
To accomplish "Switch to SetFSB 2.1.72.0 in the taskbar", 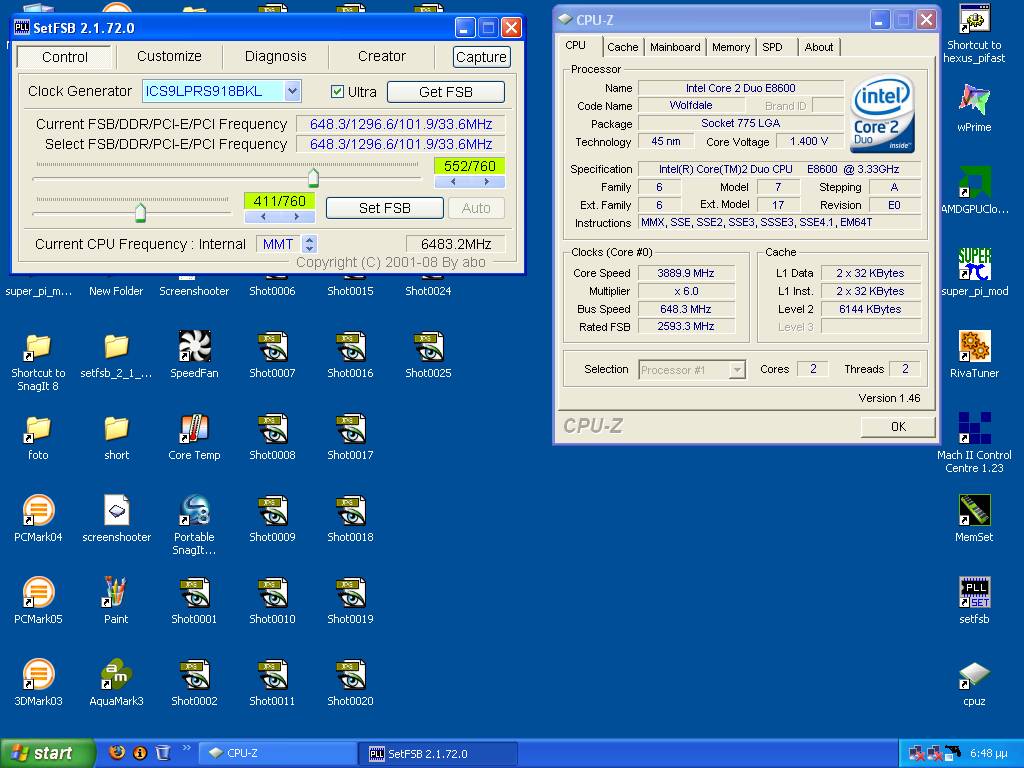I will tap(439, 754).
